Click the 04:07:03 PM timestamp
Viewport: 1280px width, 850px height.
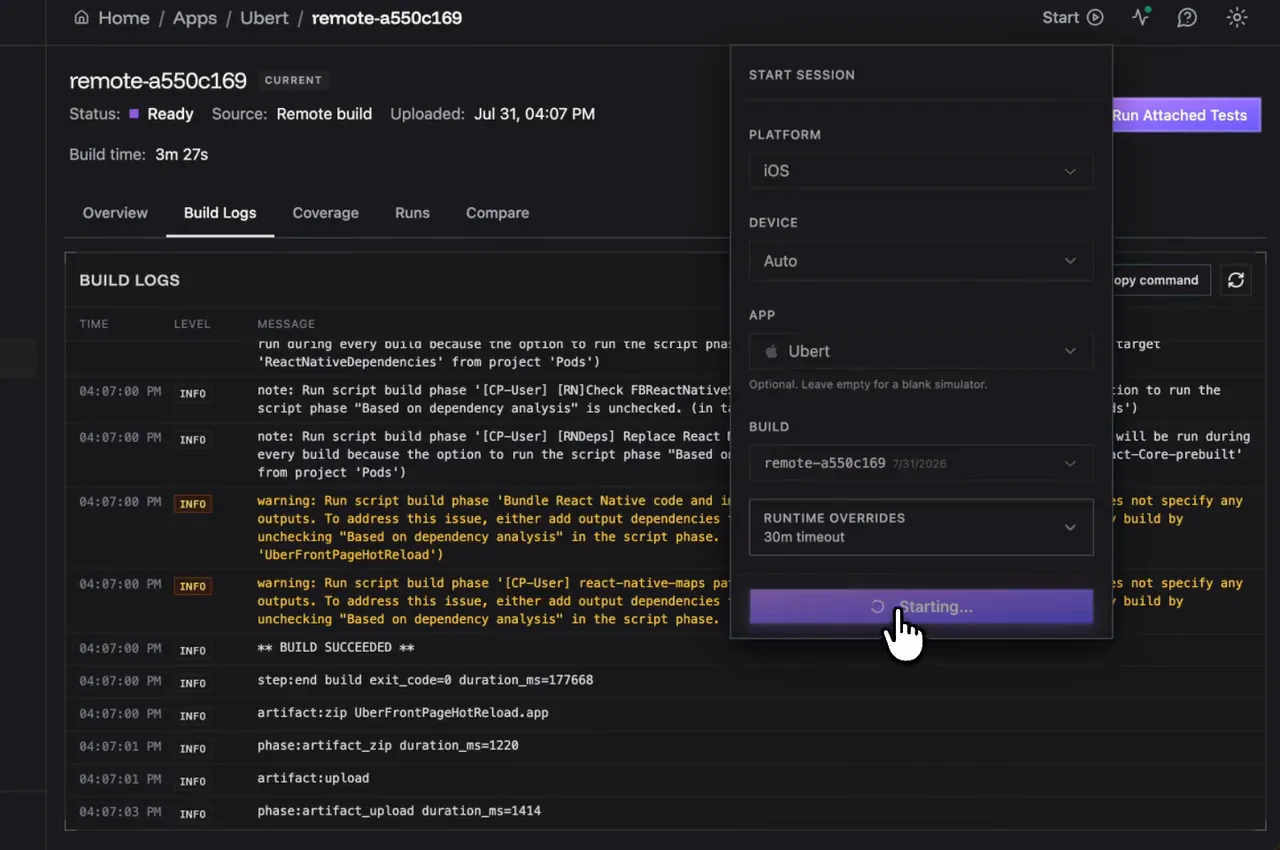point(120,811)
